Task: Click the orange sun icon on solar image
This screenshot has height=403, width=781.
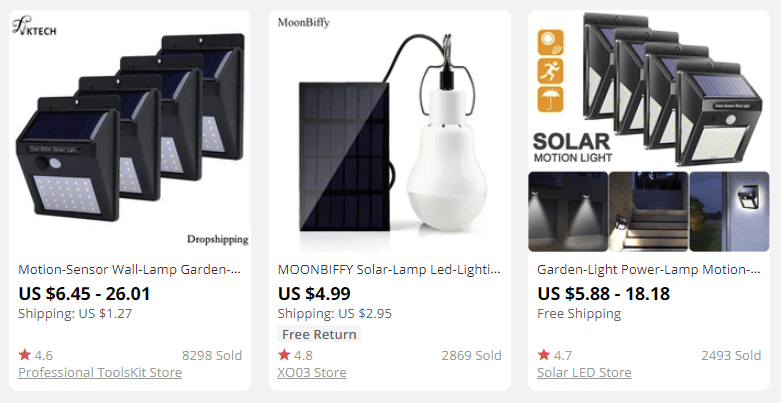Action: tap(551, 42)
